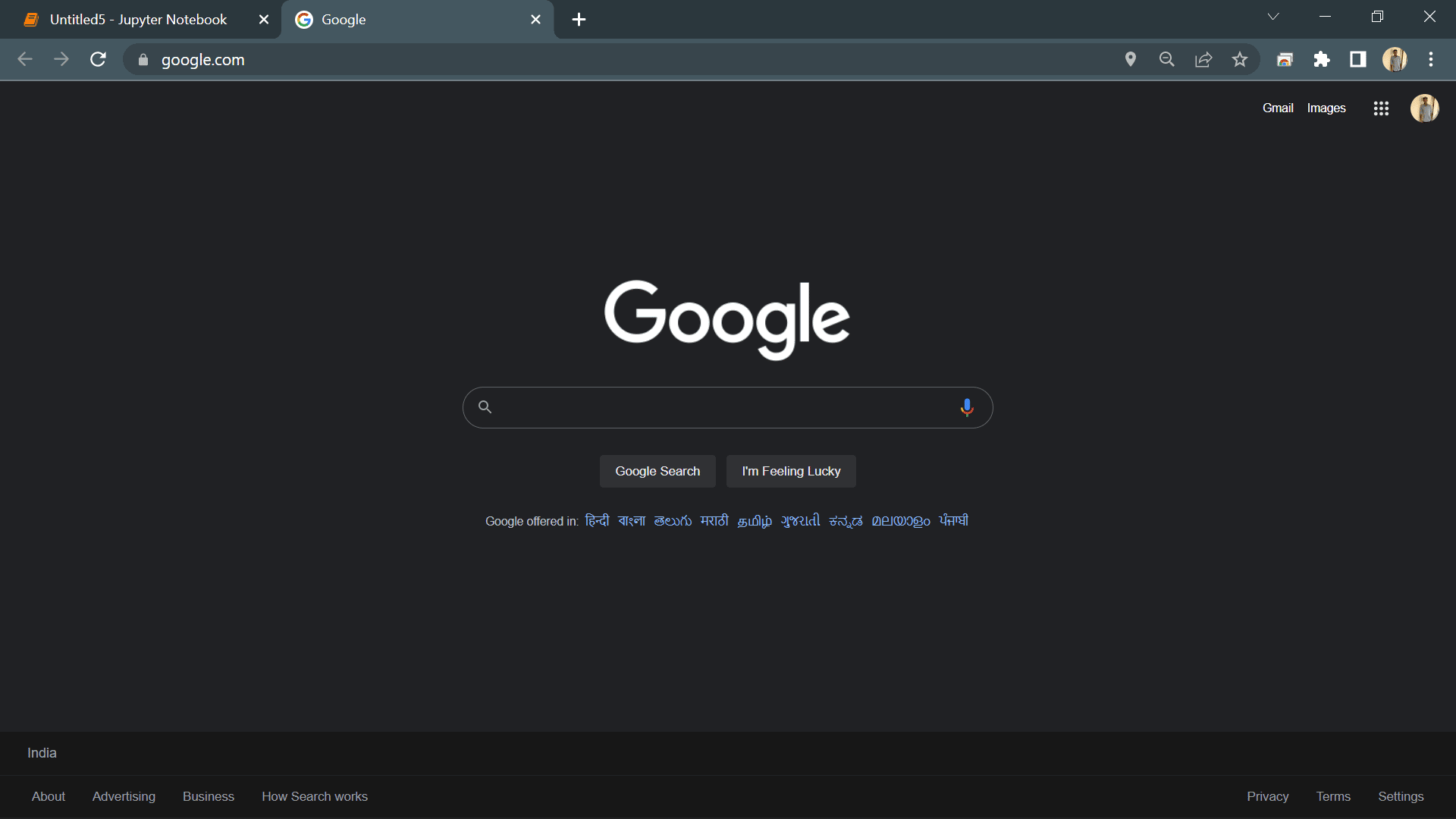This screenshot has height=819, width=1456.
Task: Click the browser extensions puzzle icon
Action: pos(1322,59)
